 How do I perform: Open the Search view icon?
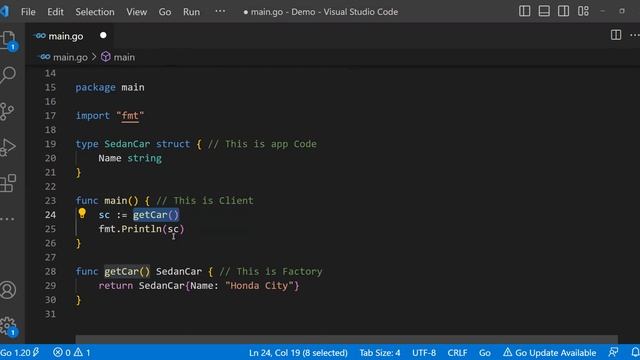[8, 75]
